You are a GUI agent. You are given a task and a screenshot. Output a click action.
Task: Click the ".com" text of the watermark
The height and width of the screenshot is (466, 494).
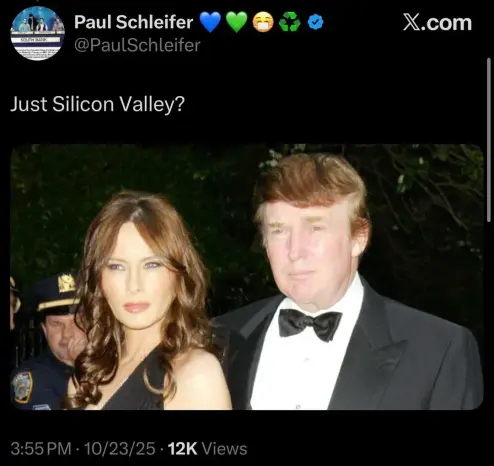pyautogui.click(x=447, y=23)
